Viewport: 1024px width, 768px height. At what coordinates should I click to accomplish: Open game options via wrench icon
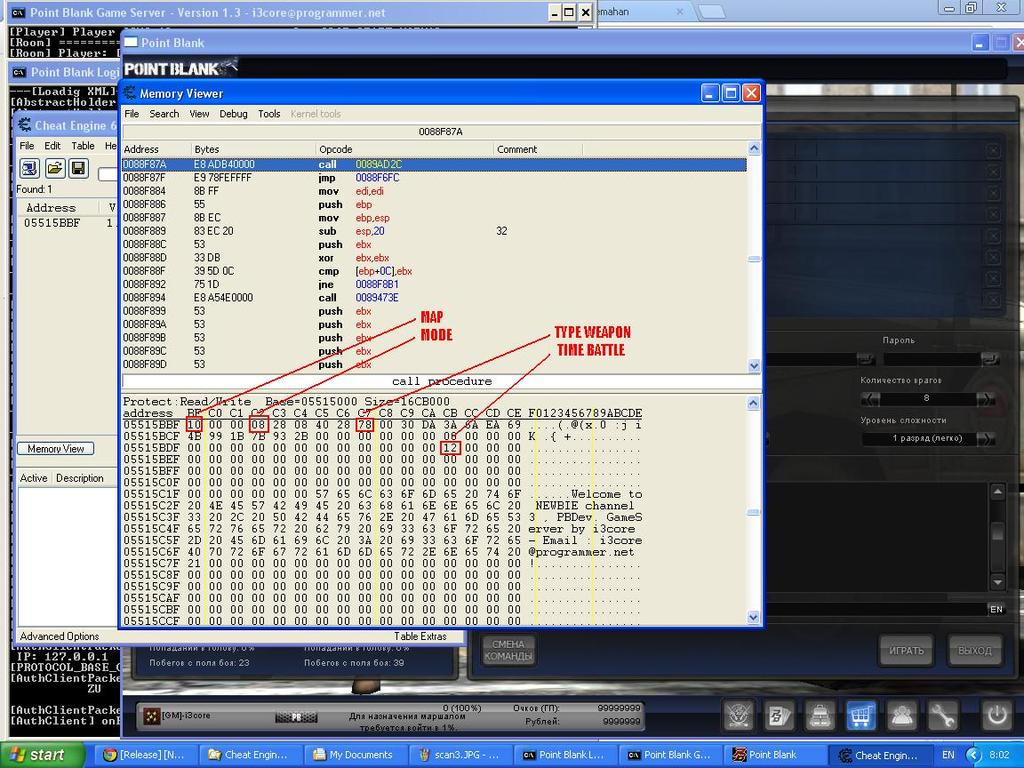(943, 715)
